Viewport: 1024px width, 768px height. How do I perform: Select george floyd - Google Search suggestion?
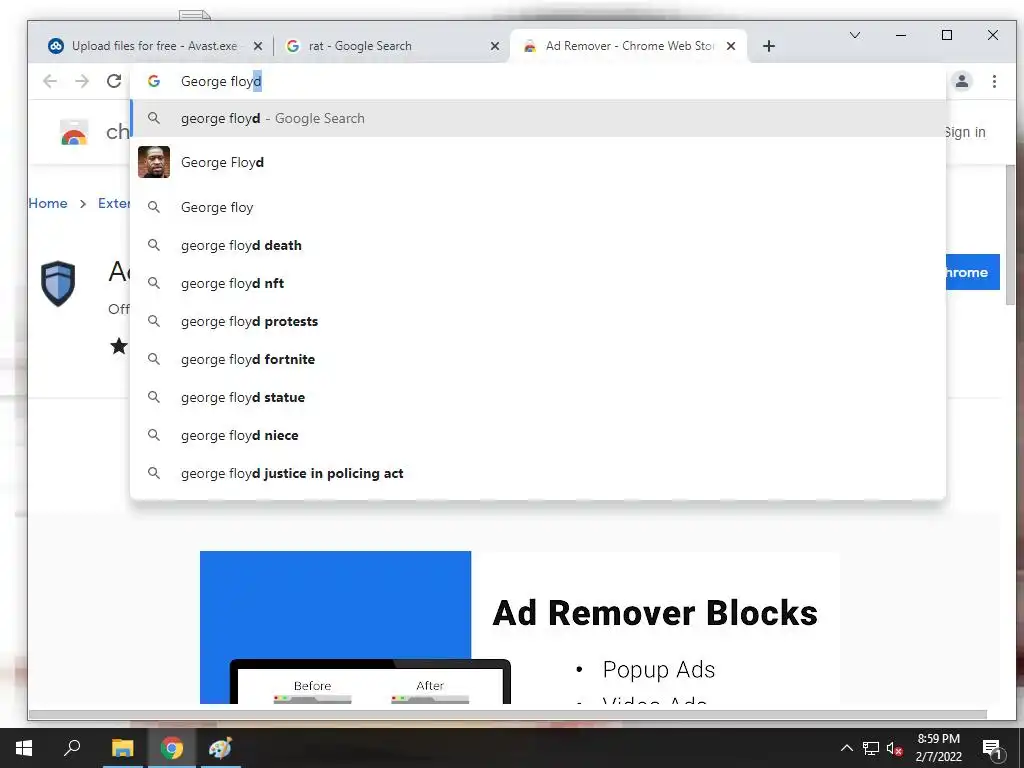537,118
